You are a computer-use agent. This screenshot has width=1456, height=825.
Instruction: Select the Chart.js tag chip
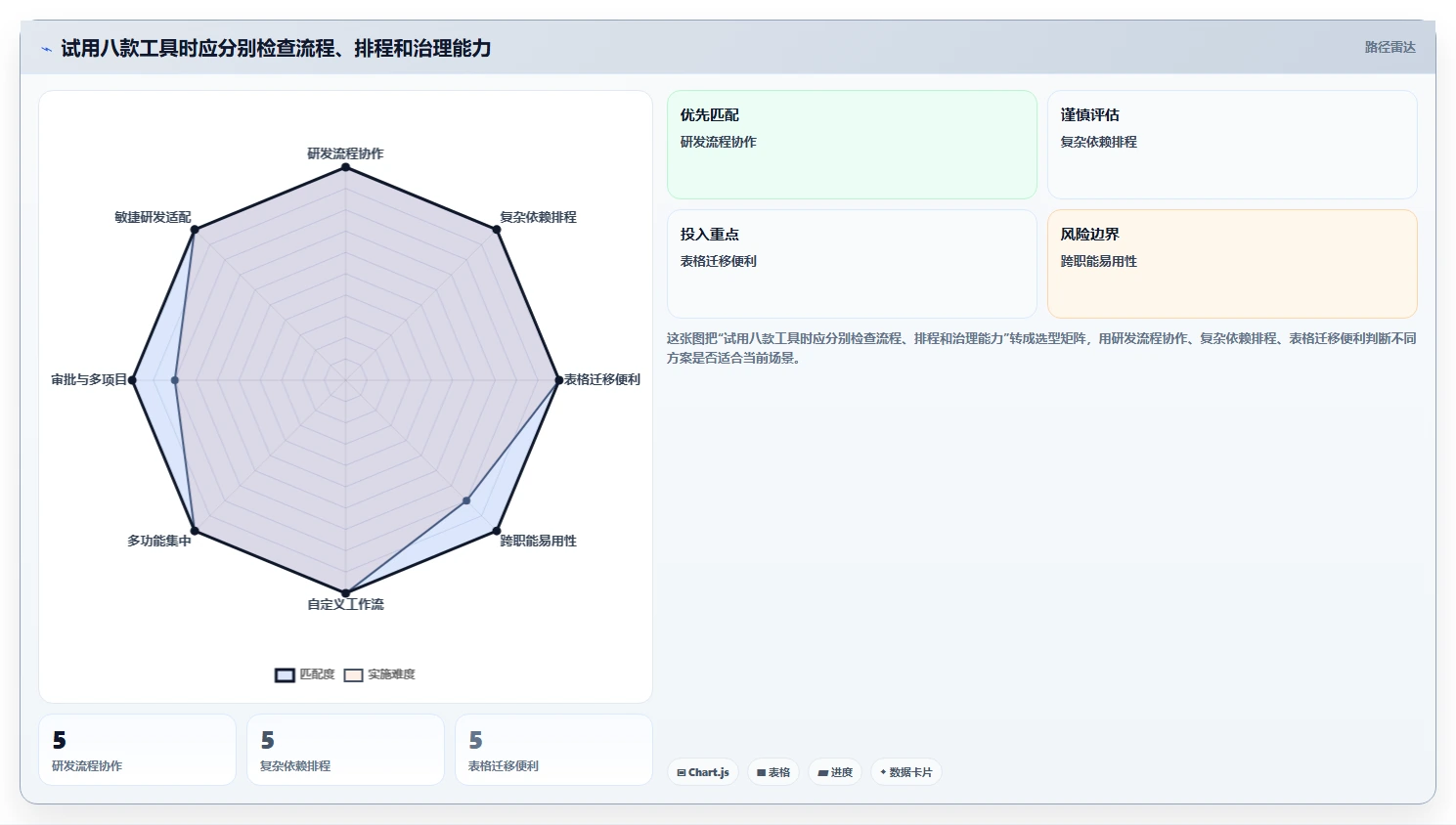coord(703,772)
